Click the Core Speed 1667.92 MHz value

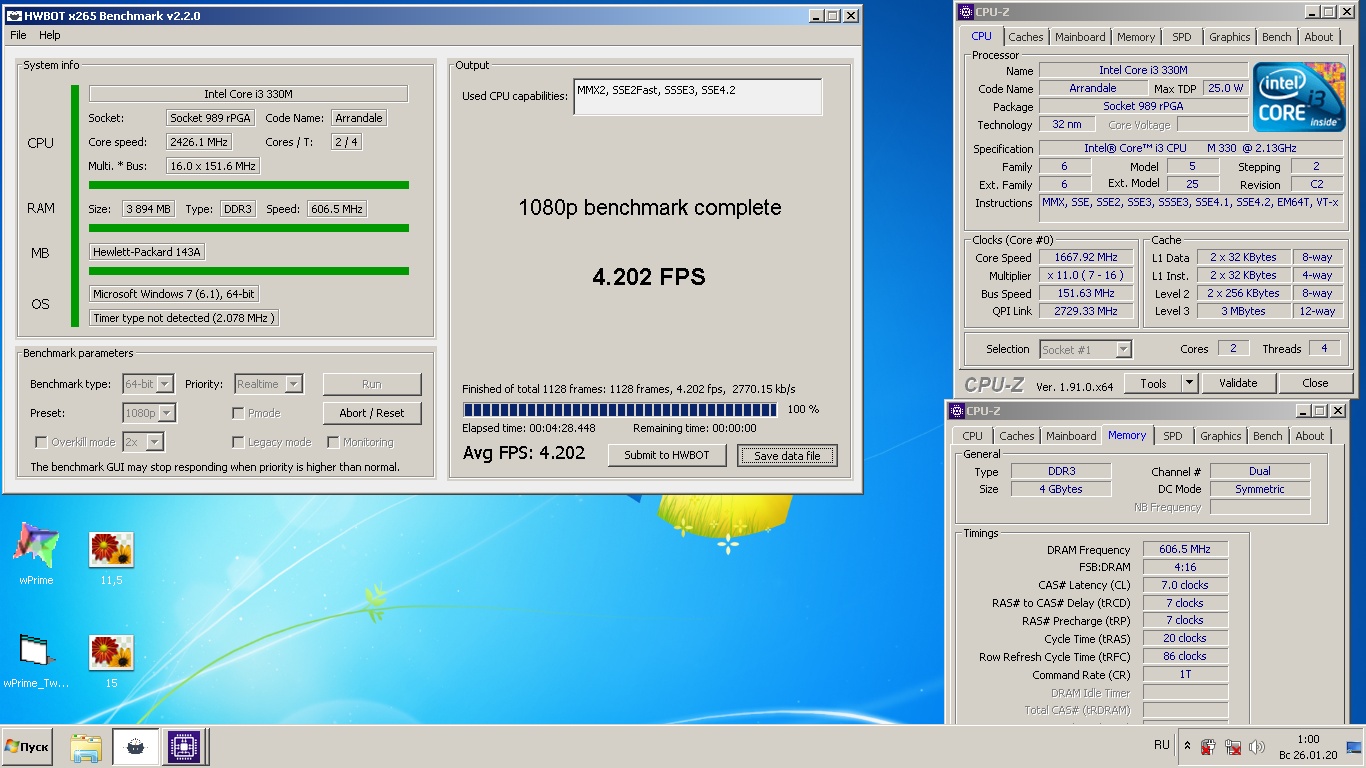pyautogui.click(x=1086, y=258)
